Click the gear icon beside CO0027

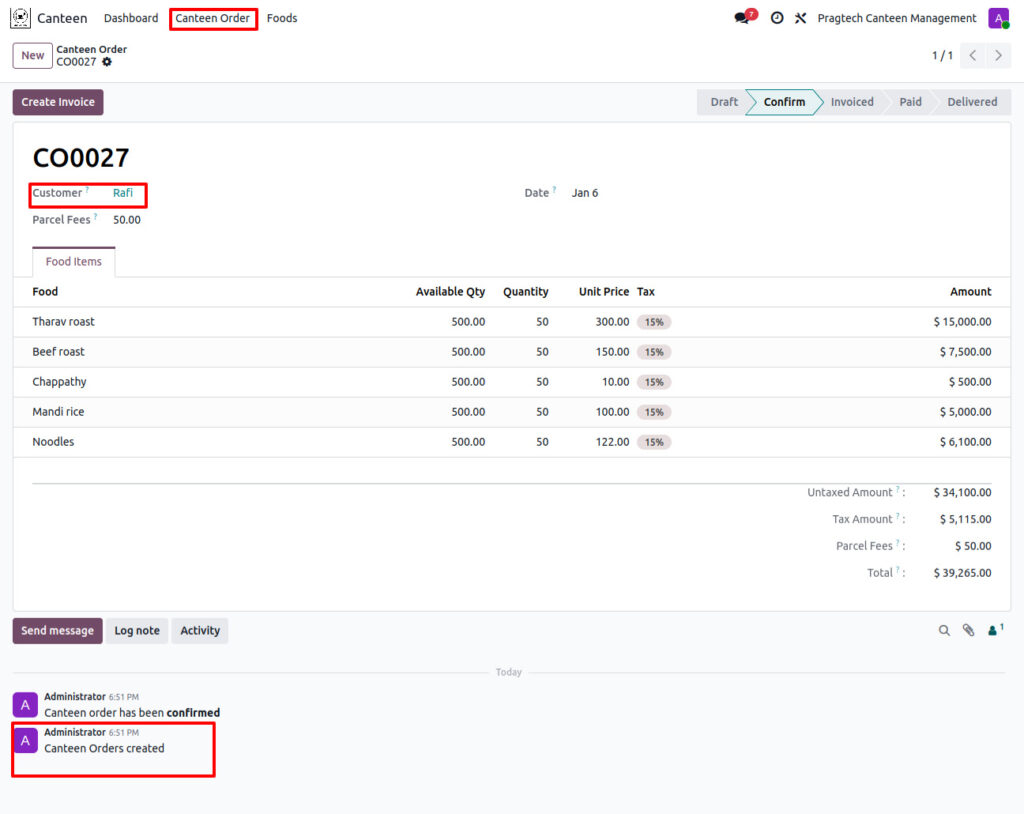click(x=107, y=62)
